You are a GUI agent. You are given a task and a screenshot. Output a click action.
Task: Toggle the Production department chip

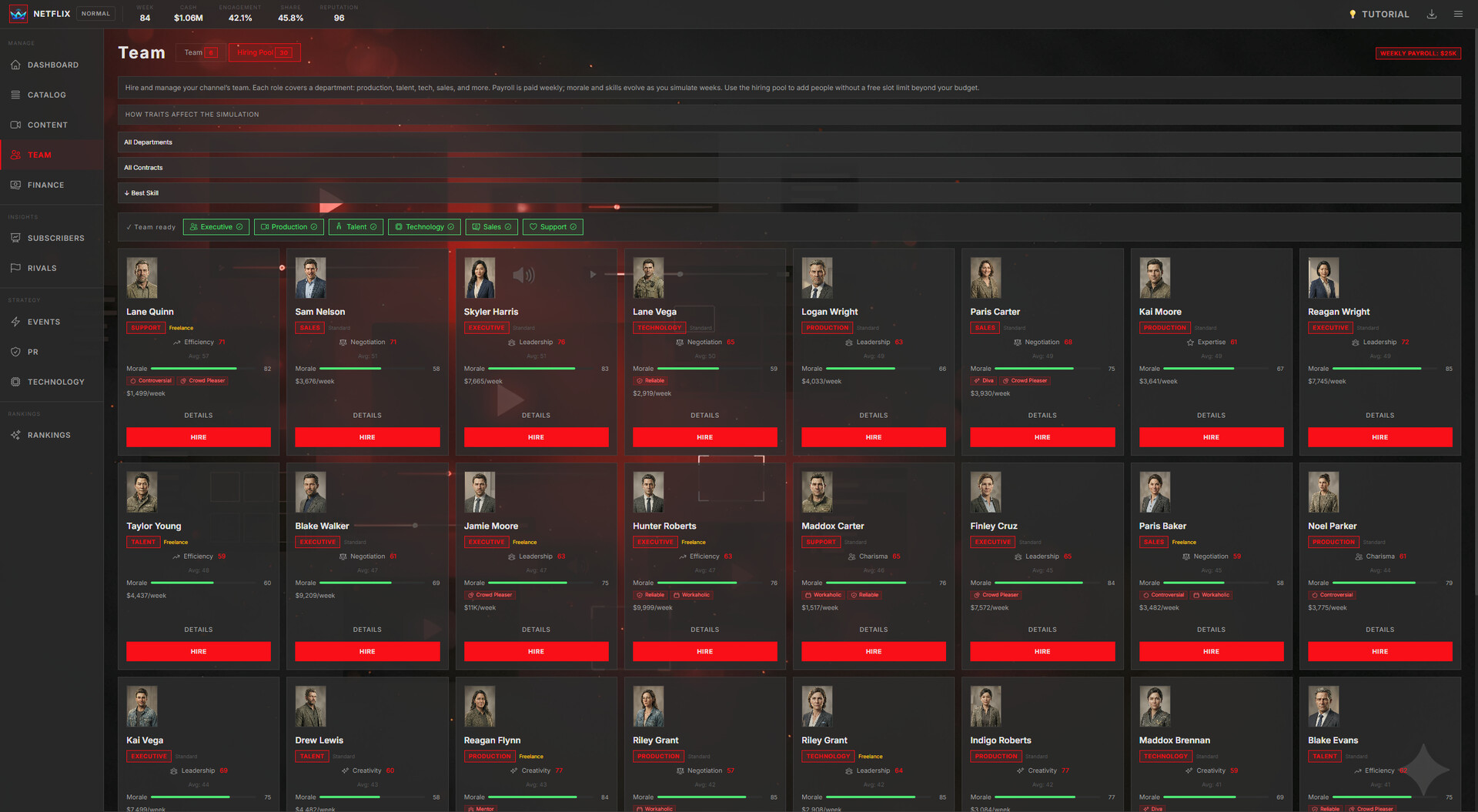(x=289, y=227)
